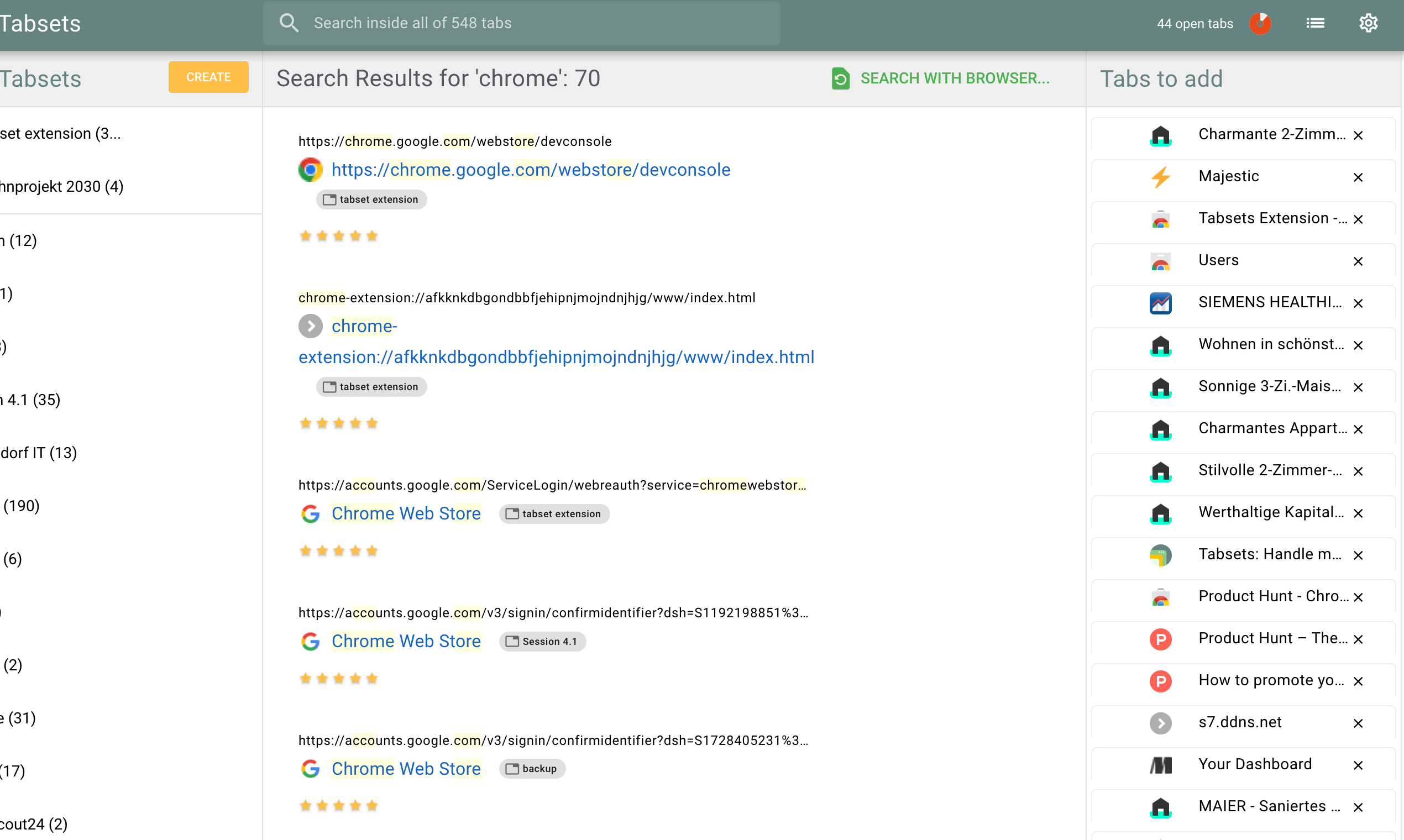Click the backup tabset chip
Screen dimensions: 1404x840
pyautogui.click(x=532, y=769)
